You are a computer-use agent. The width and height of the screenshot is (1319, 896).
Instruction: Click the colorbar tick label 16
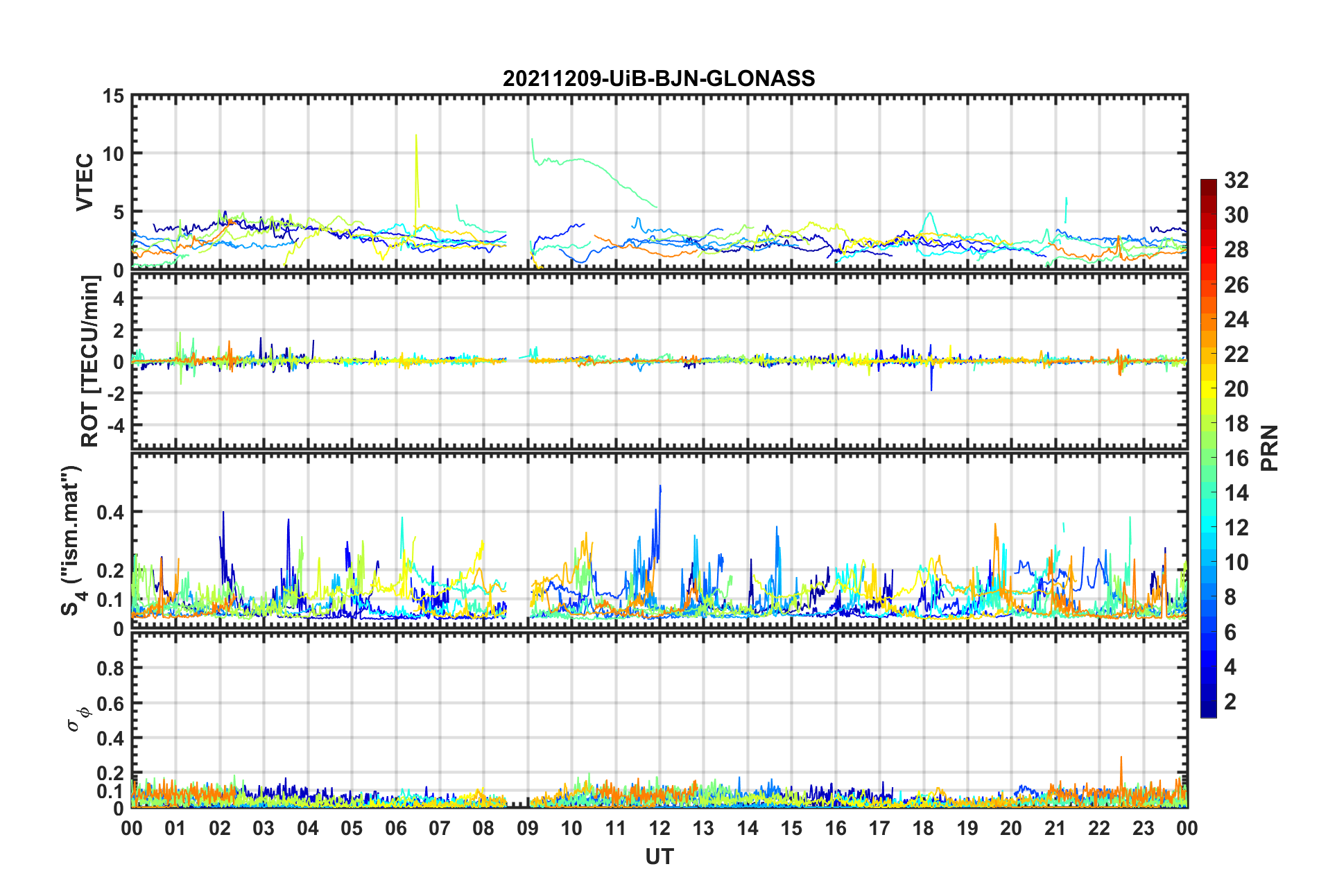click(x=1236, y=458)
